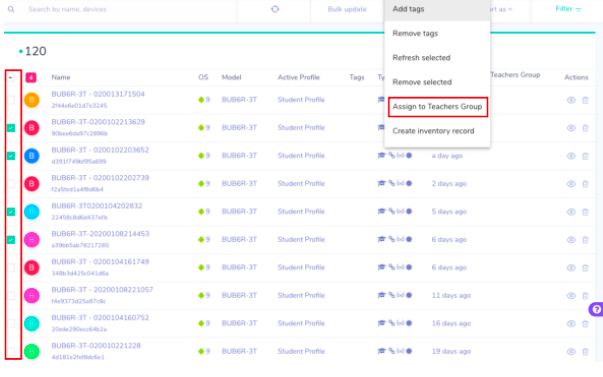
Task: Uncheck the box for BUB6R-3T-20200108214453
Action: [x=11, y=240]
